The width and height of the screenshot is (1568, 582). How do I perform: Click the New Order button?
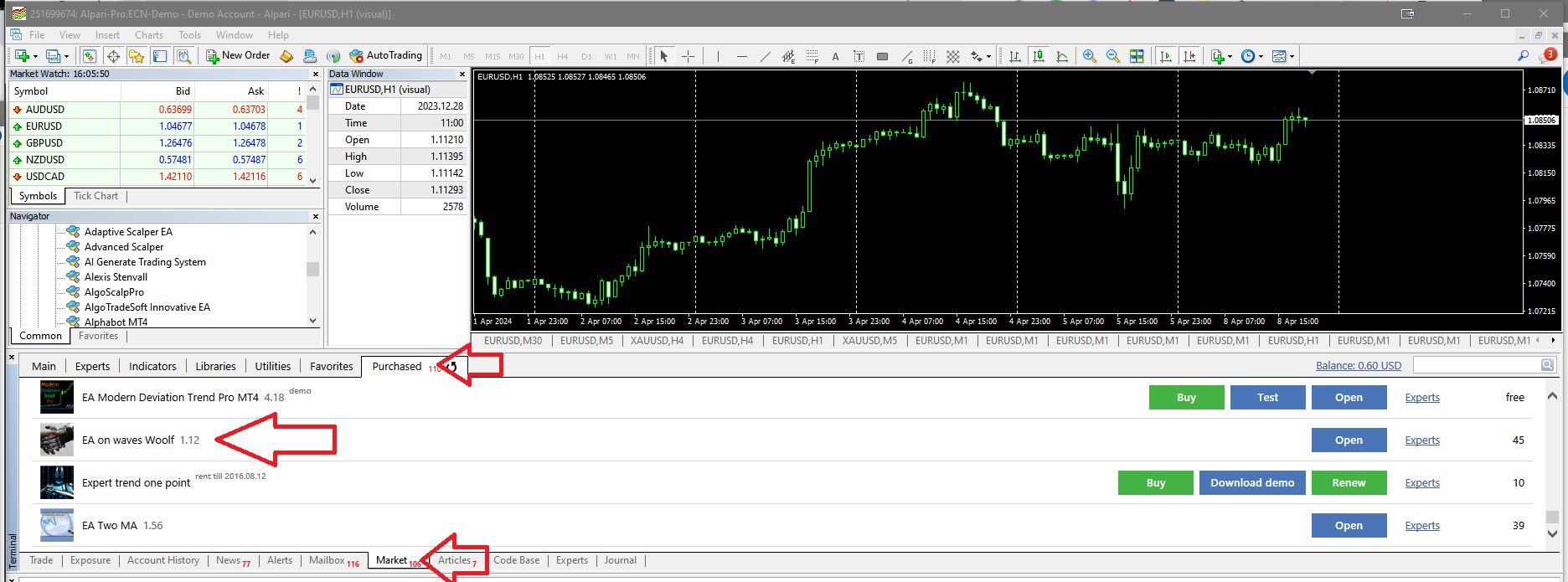[x=238, y=55]
